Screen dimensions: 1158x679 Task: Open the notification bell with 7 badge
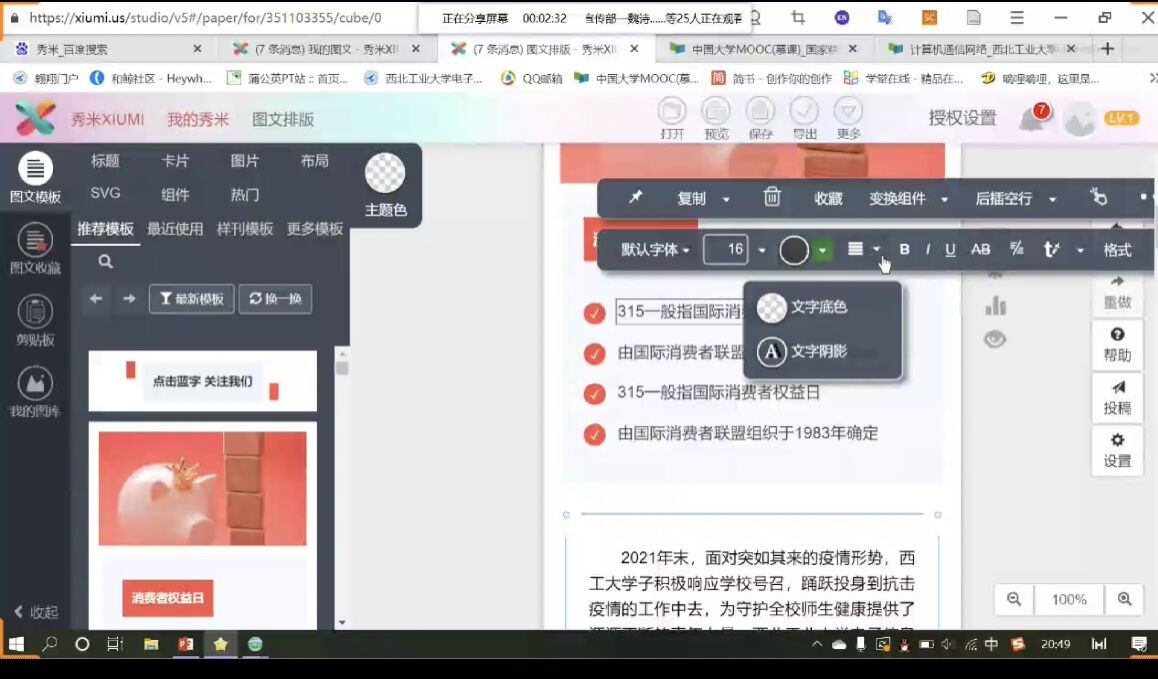point(1032,119)
